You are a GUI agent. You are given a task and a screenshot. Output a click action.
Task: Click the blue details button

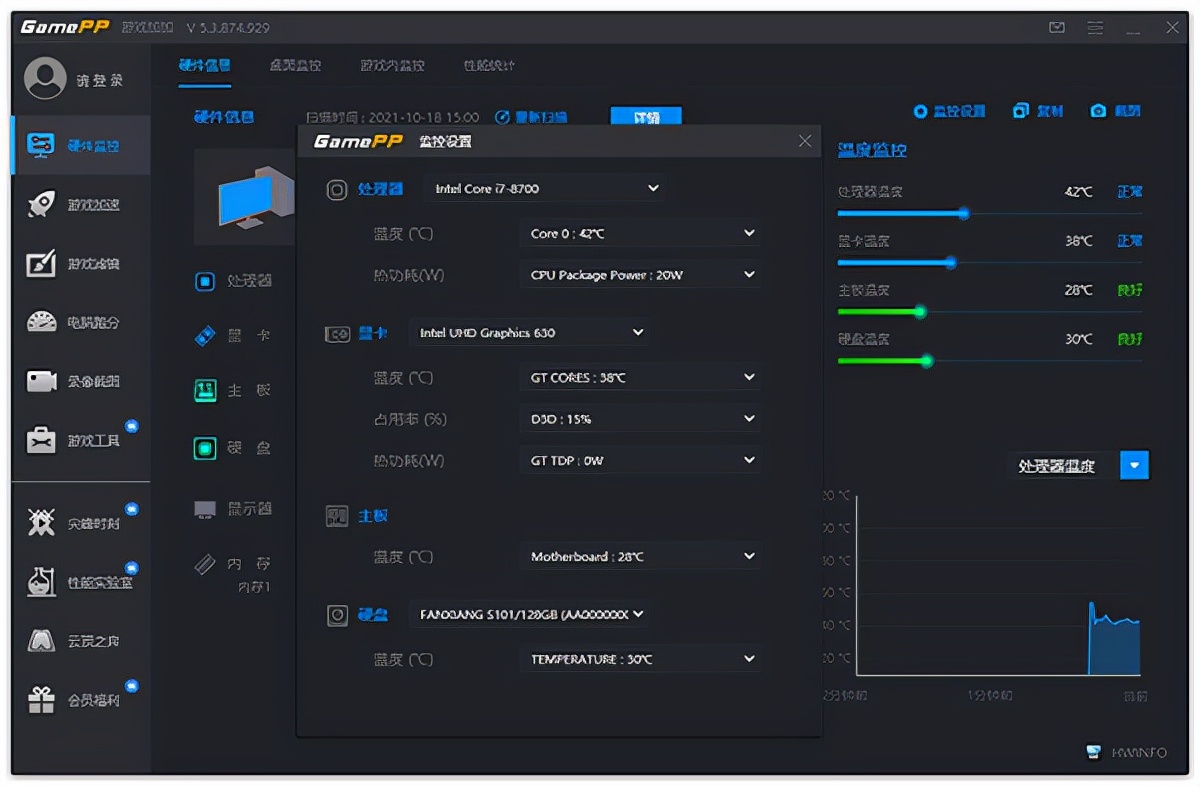click(646, 117)
